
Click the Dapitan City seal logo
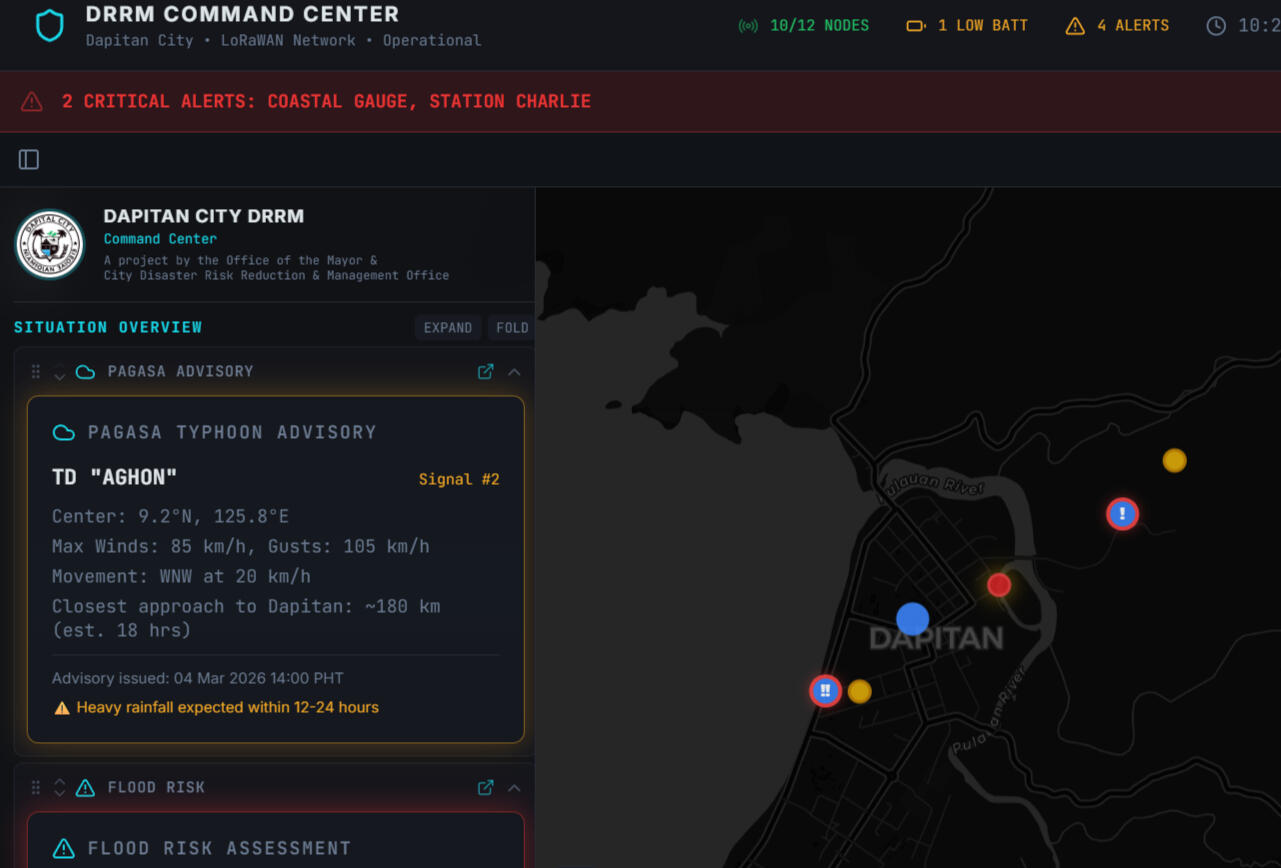point(50,245)
